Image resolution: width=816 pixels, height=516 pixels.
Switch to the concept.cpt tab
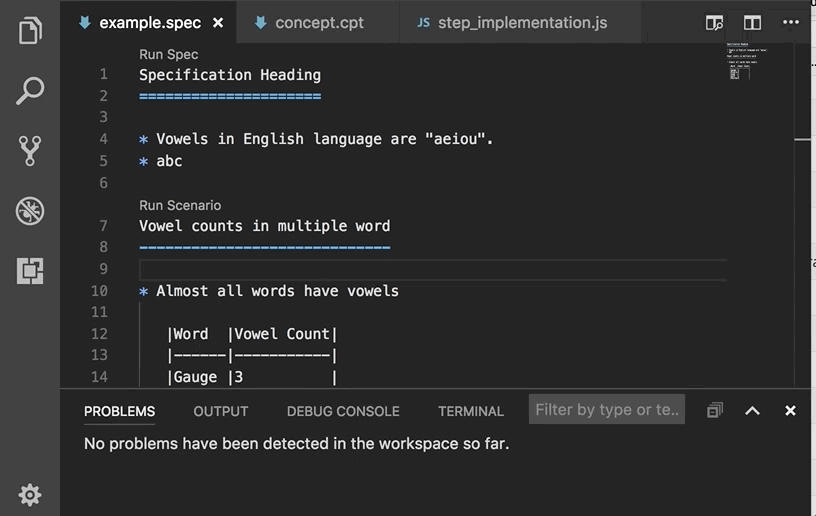tap(318, 22)
